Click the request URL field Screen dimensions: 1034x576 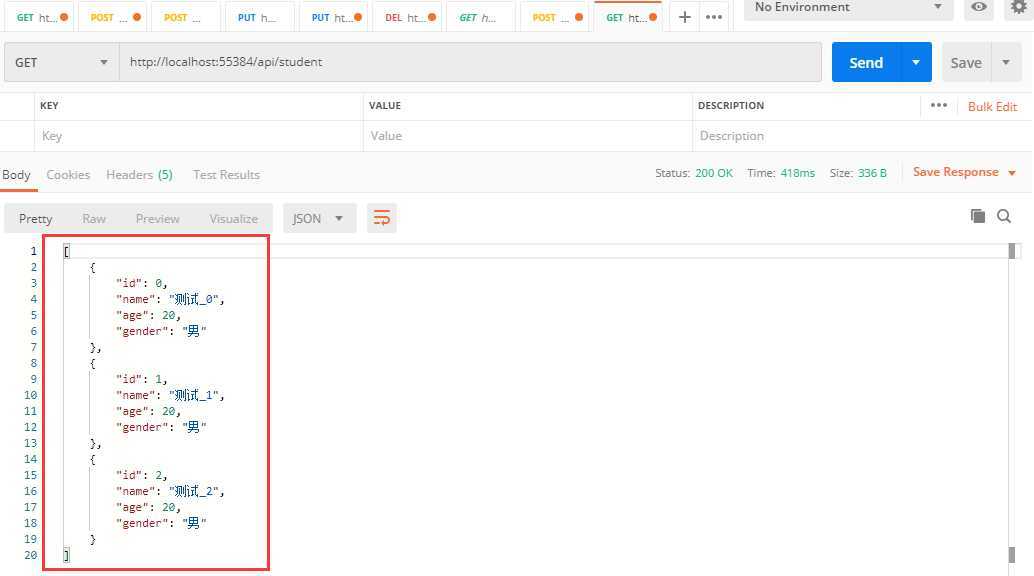(470, 62)
